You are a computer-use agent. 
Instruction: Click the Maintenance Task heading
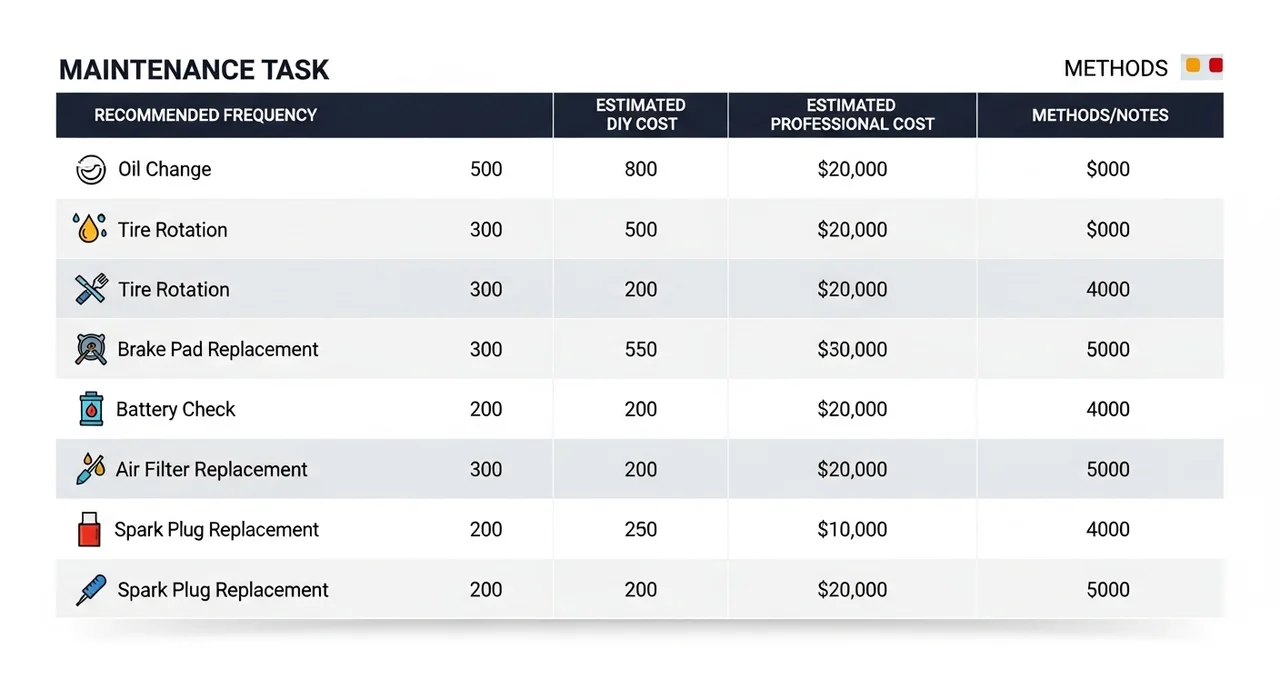(x=194, y=69)
